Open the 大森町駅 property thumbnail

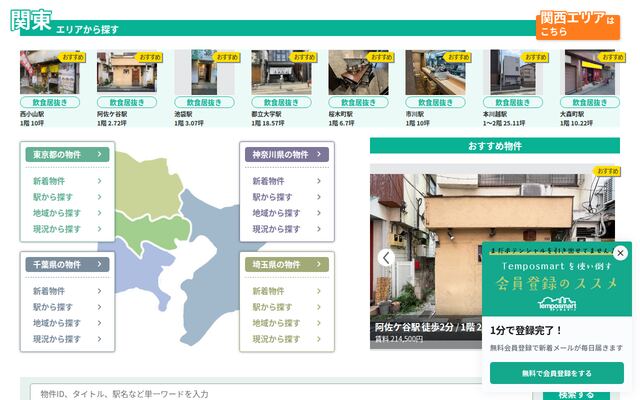tap(590, 72)
